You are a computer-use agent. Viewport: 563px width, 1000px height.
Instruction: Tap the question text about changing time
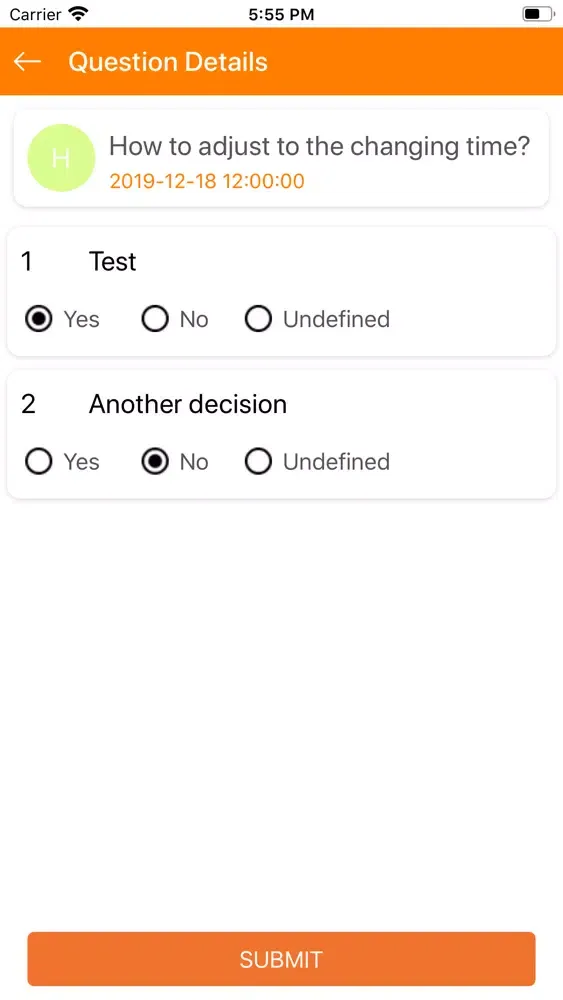319,147
